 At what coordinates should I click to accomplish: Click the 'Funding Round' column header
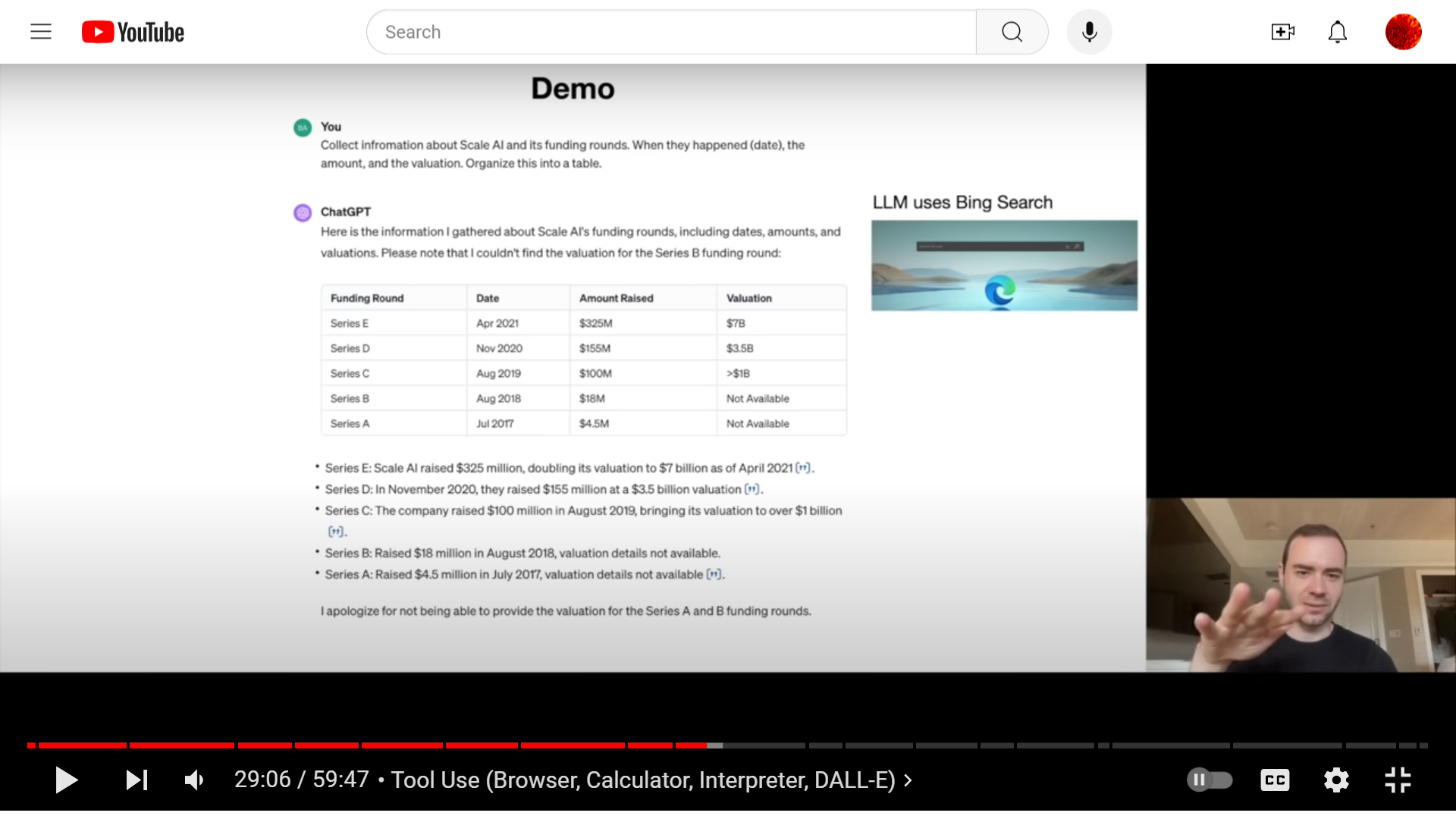(x=367, y=298)
